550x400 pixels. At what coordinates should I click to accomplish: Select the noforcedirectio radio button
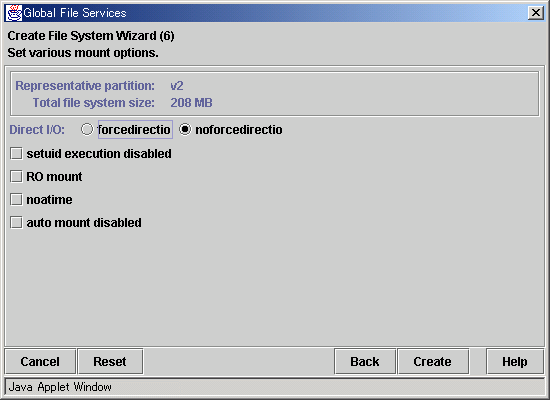coord(185,129)
